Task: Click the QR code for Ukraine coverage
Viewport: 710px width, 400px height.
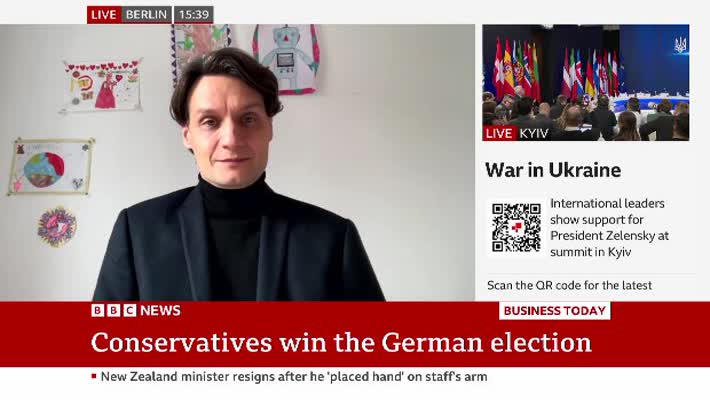Action: (516, 228)
